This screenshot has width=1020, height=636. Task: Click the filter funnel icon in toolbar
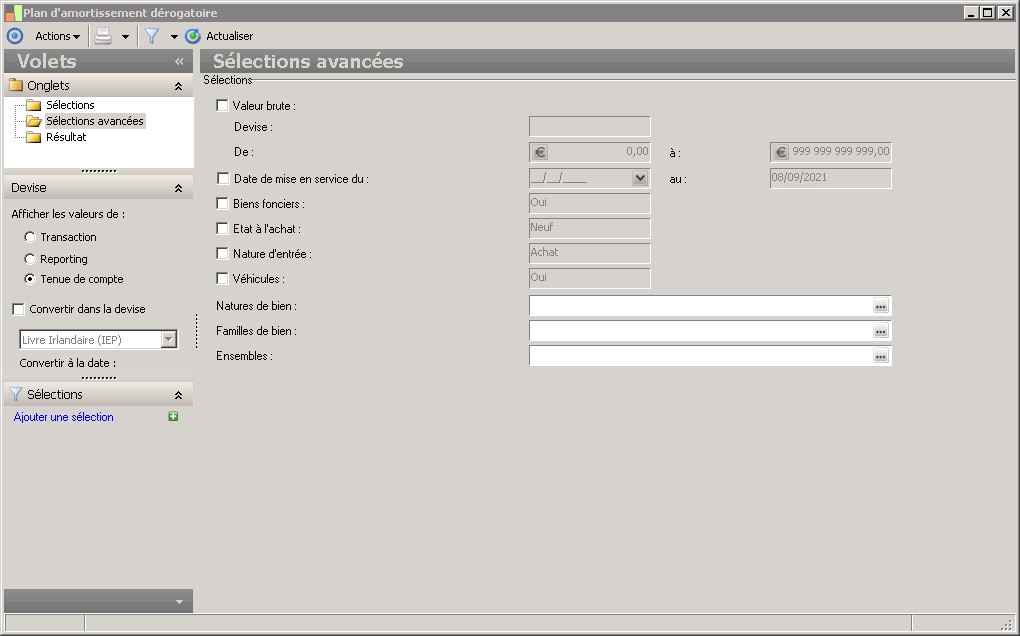pyautogui.click(x=152, y=36)
